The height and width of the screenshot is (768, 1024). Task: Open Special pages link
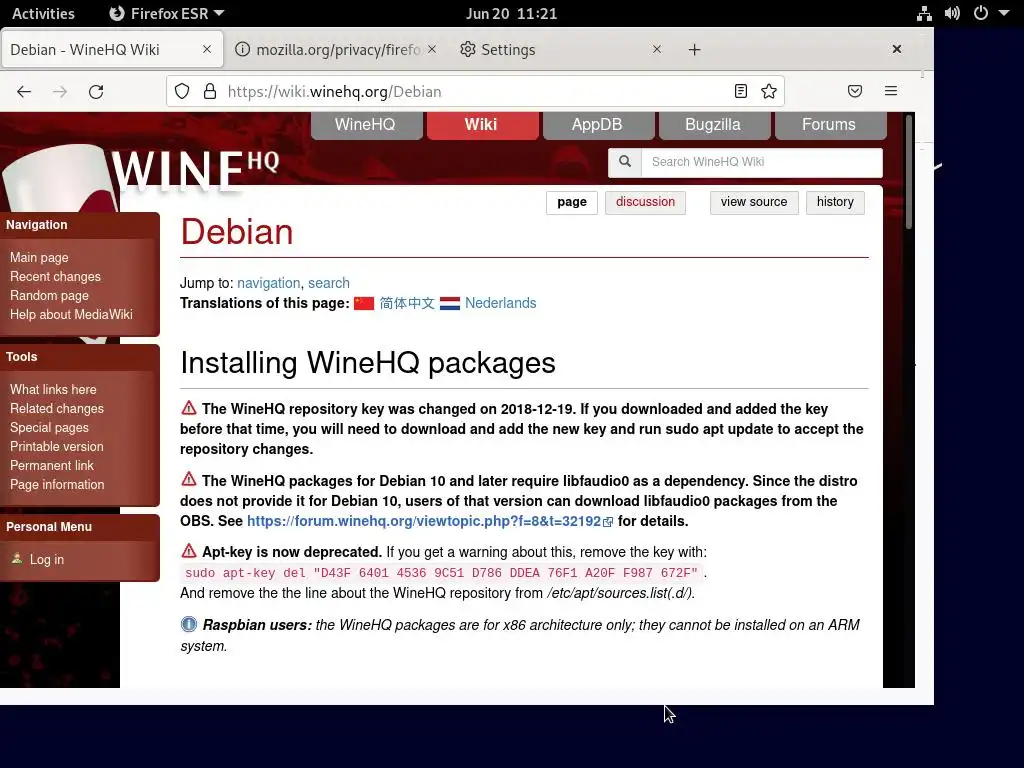pyautogui.click(x=49, y=427)
